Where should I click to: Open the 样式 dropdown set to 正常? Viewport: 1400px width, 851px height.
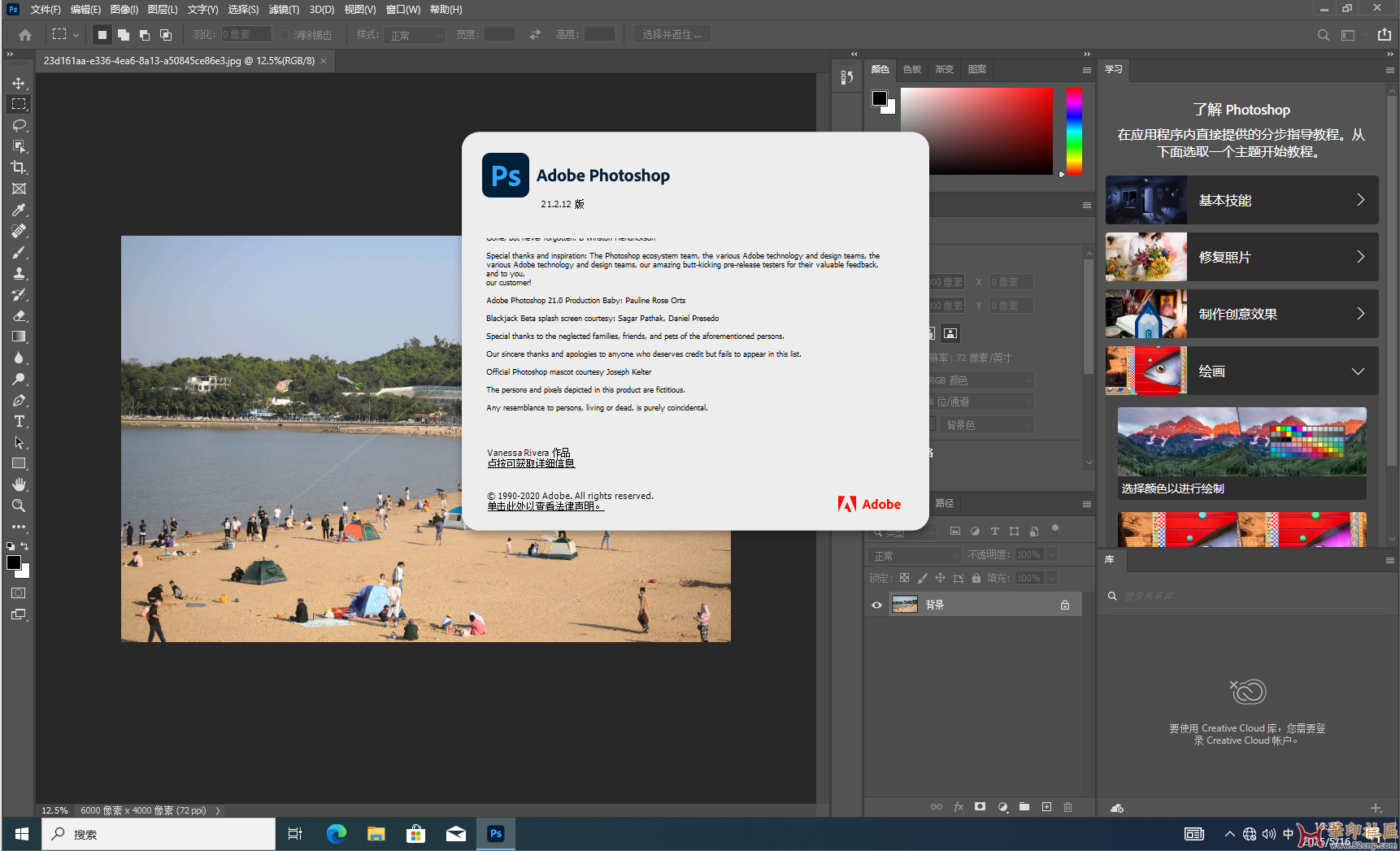[416, 35]
